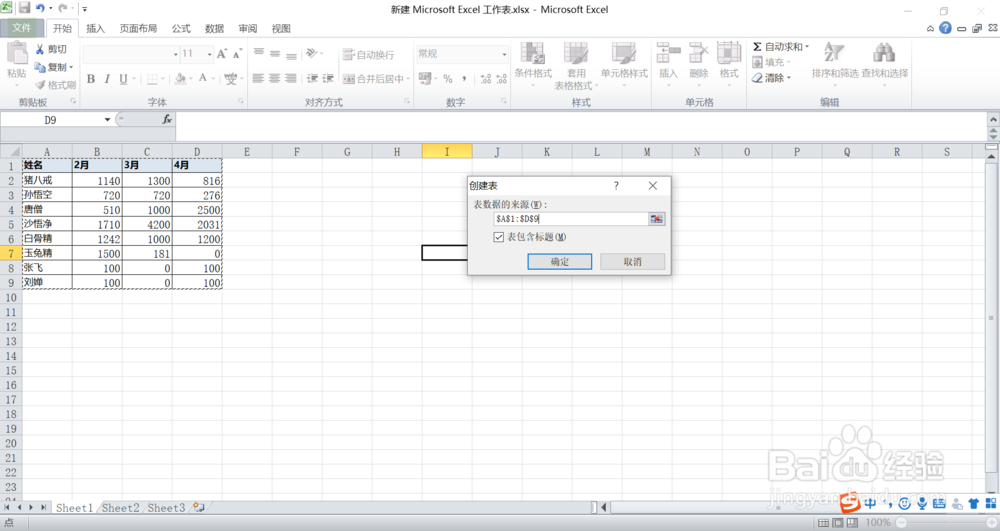Toggle middle vertical alignment
Image resolution: width=1000 pixels, height=531 pixels.
(274, 54)
